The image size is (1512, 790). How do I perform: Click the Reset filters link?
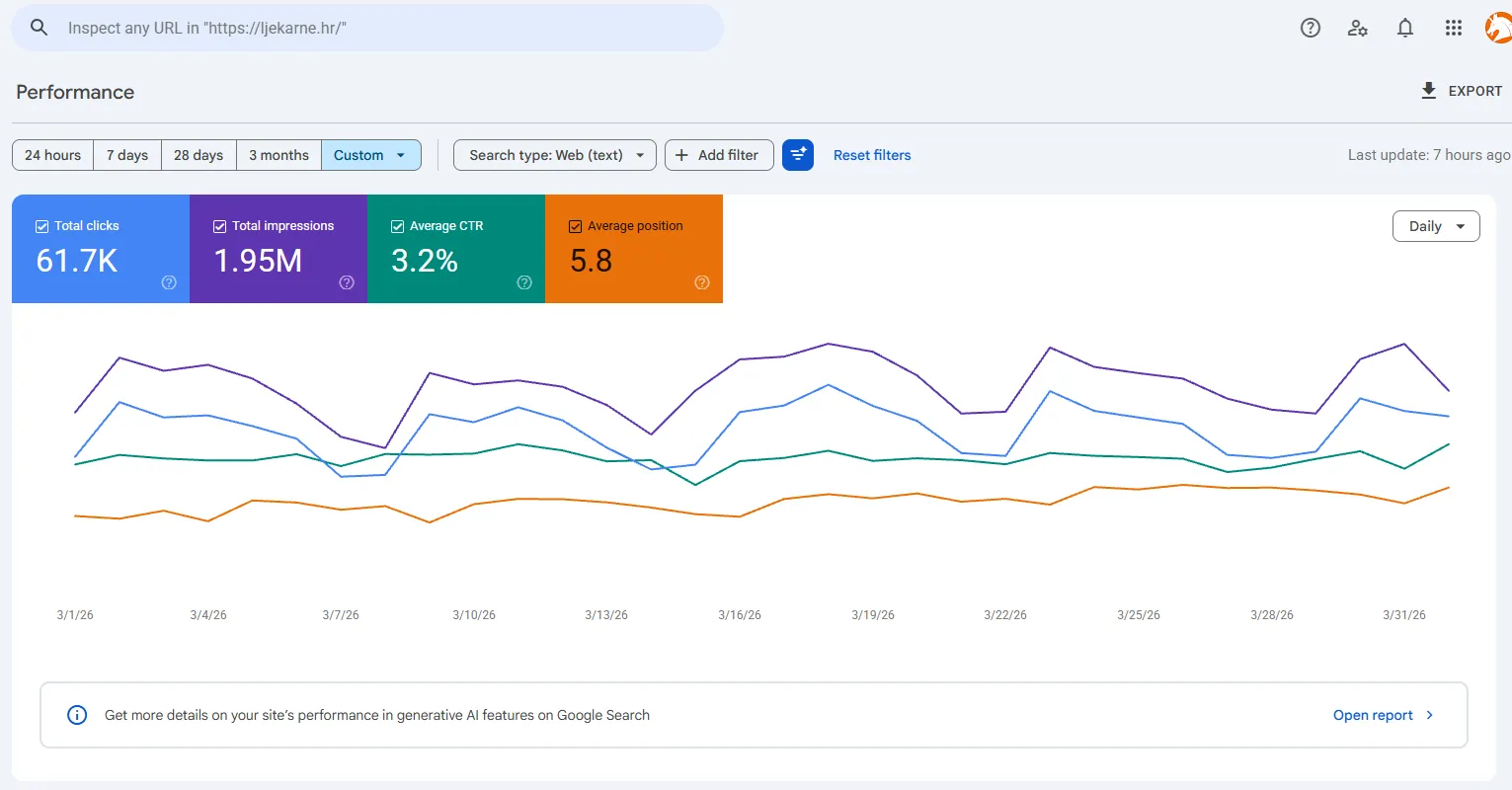(872, 155)
